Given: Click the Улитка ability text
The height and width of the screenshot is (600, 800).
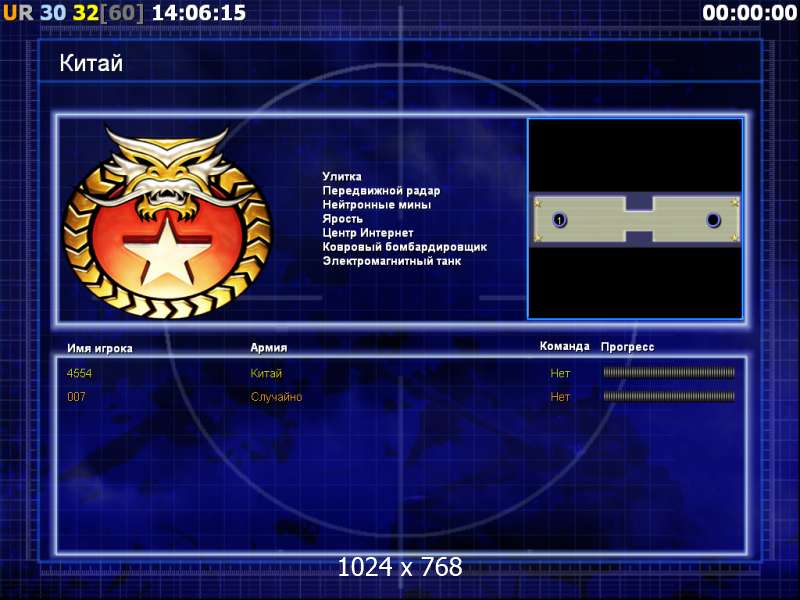Looking at the screenshot, I should (x=342, y=177).
